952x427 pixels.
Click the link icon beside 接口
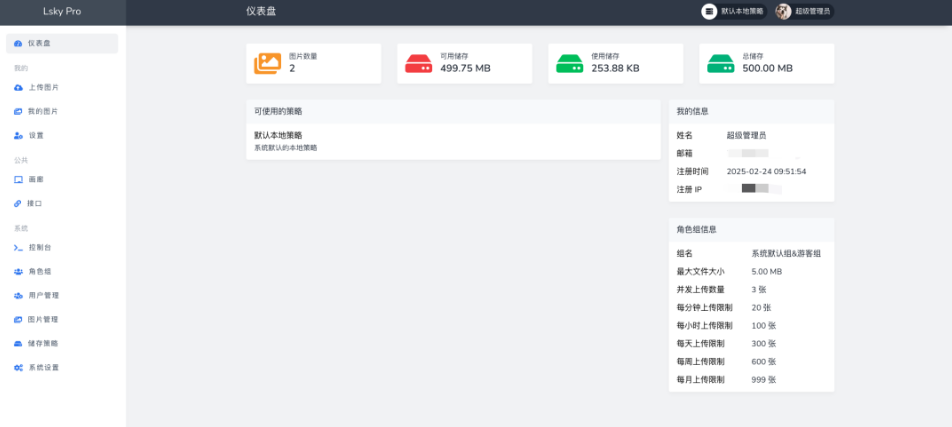[18, 204]
